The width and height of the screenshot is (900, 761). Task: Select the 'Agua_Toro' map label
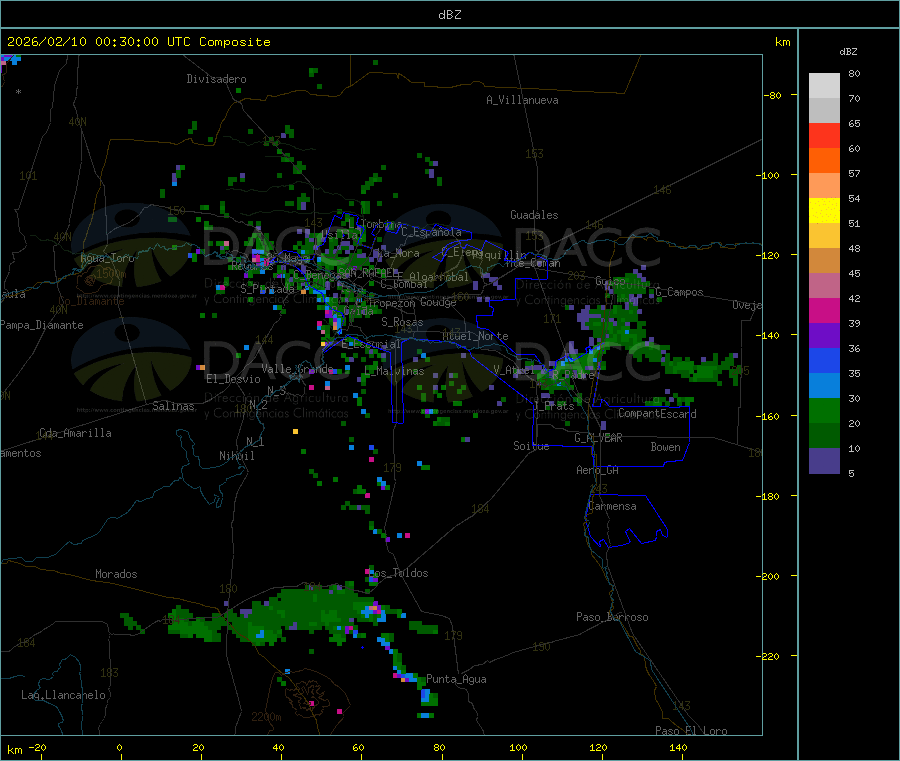tap(107, 258)
